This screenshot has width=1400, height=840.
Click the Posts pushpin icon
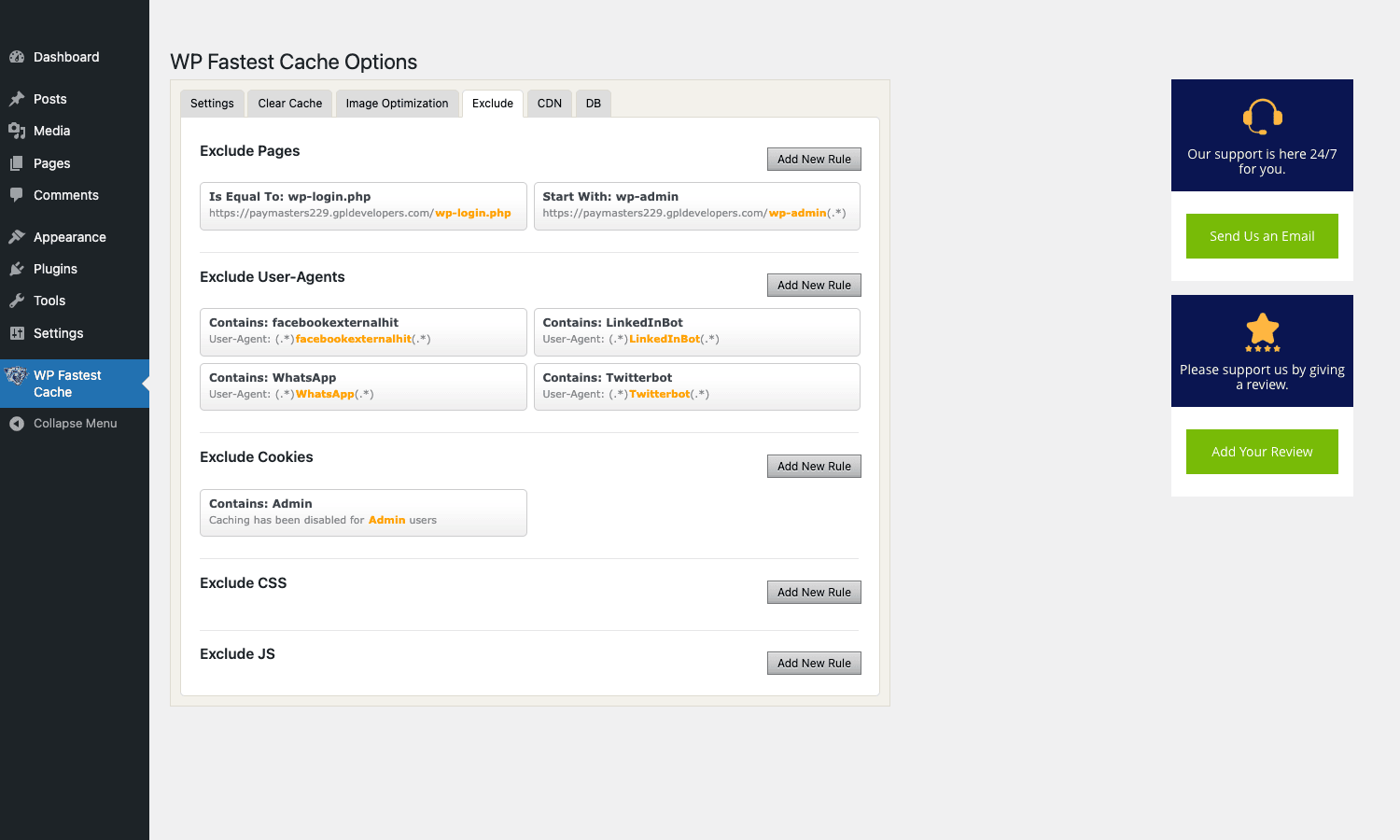[x=17, y=99]
